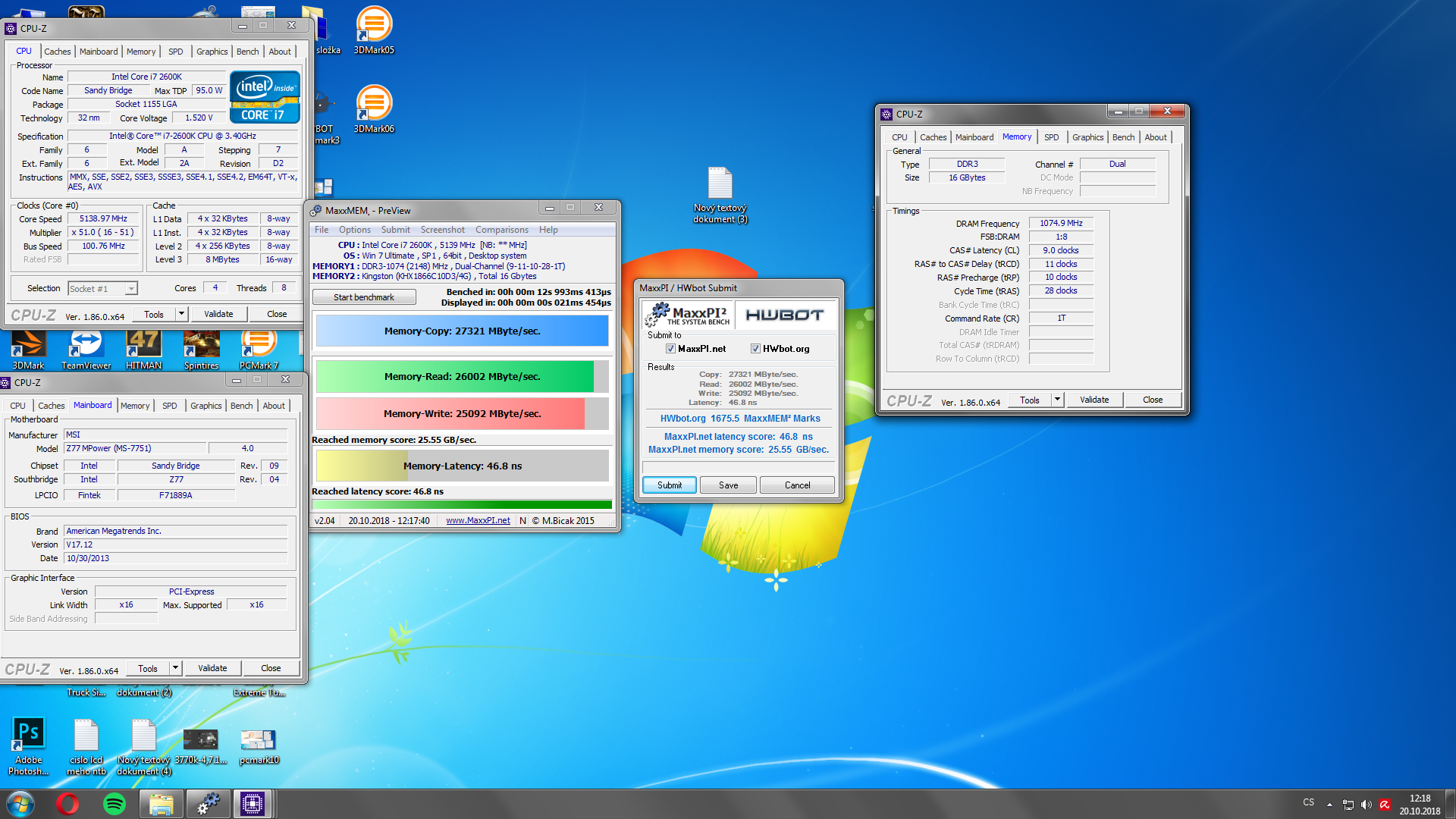Open the 3DMark05 desktop shortcut
This screenshot has height=819, width=1456.
374,30
